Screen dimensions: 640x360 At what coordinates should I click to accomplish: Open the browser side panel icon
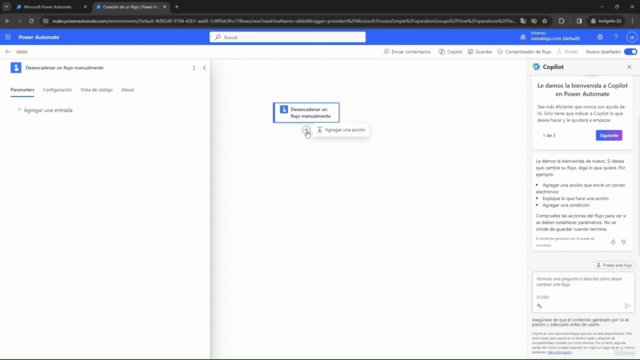[579, 21]
